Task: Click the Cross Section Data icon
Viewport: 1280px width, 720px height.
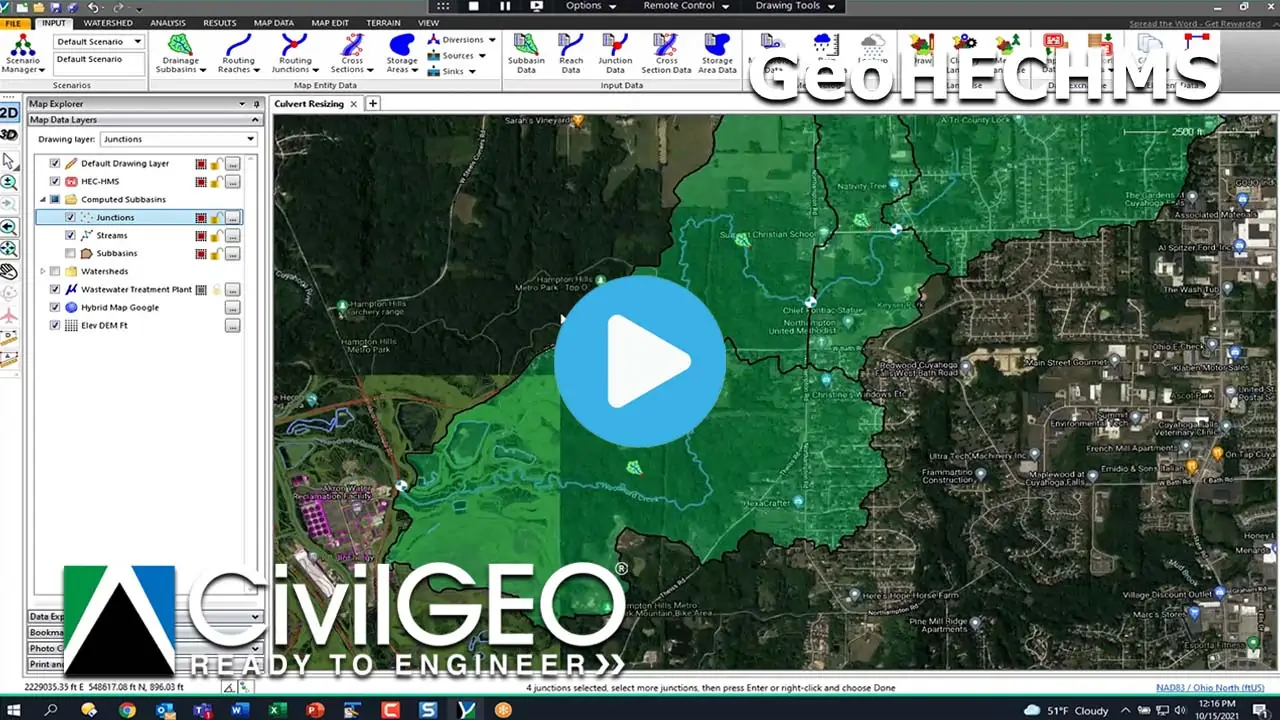Action: [666, 52]
